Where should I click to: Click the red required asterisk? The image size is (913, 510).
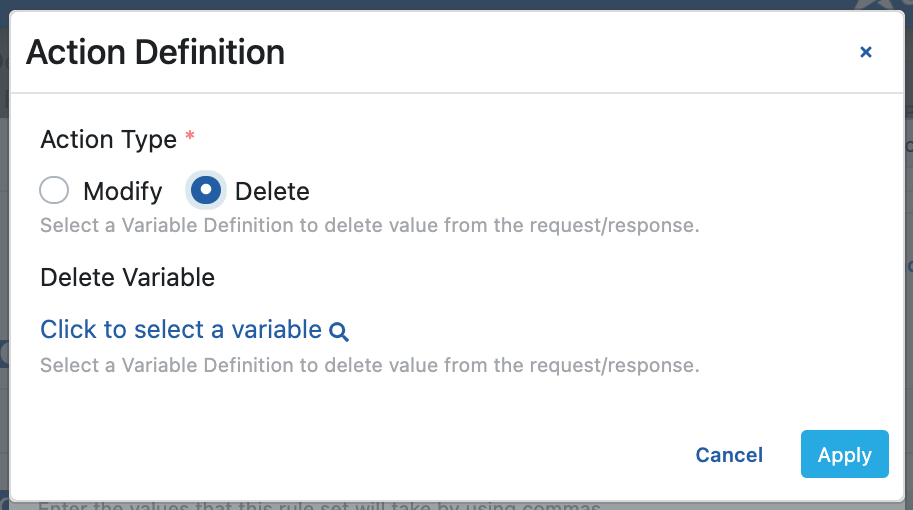tap(190, 137)
